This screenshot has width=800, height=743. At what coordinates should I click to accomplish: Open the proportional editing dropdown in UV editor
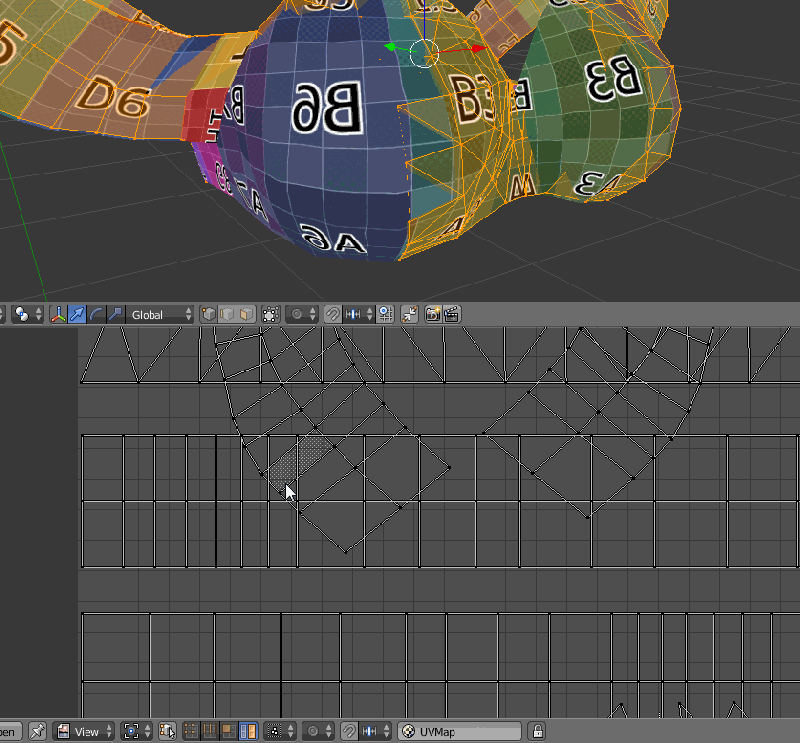pos(328,730)
